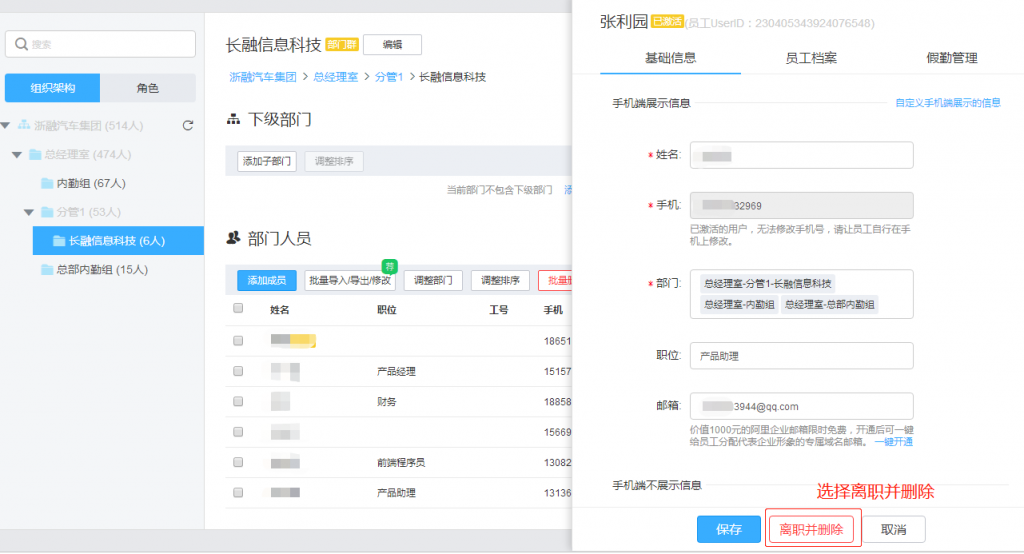
Task: Click the green 荐 badge icon
Action: (x=390, y=266)
